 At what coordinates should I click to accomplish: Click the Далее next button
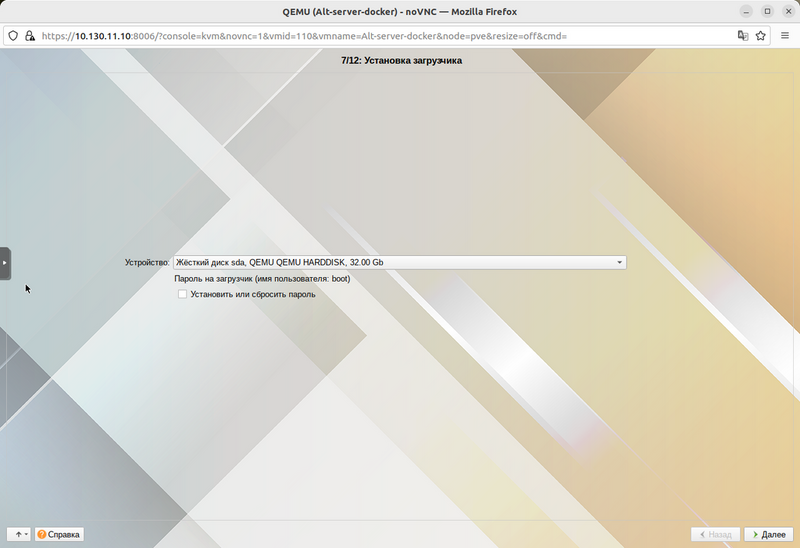coord(768,534)
